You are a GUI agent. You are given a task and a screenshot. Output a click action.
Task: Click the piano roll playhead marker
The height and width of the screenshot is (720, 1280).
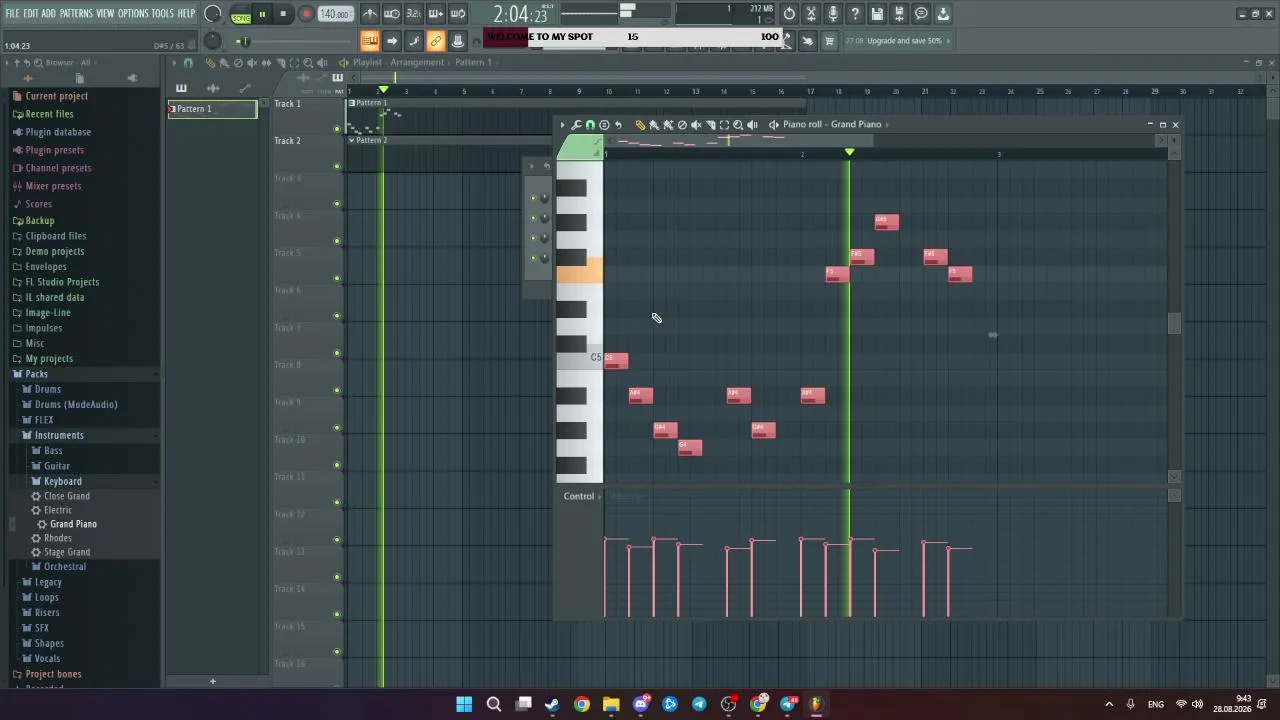[x=849, y=152]
